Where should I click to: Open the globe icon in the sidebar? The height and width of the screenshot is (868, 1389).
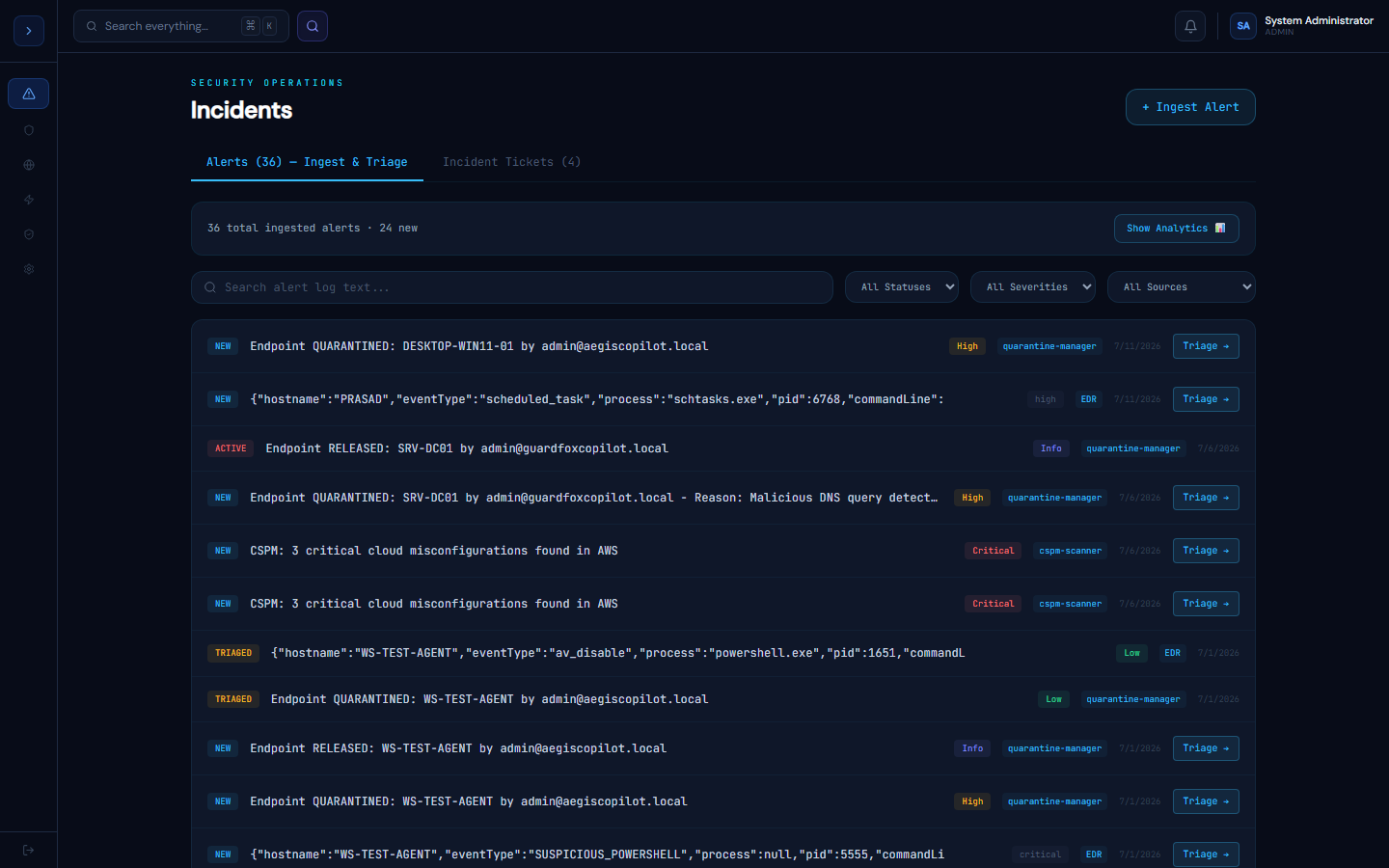pyautogui.click(x=29, y=165)
